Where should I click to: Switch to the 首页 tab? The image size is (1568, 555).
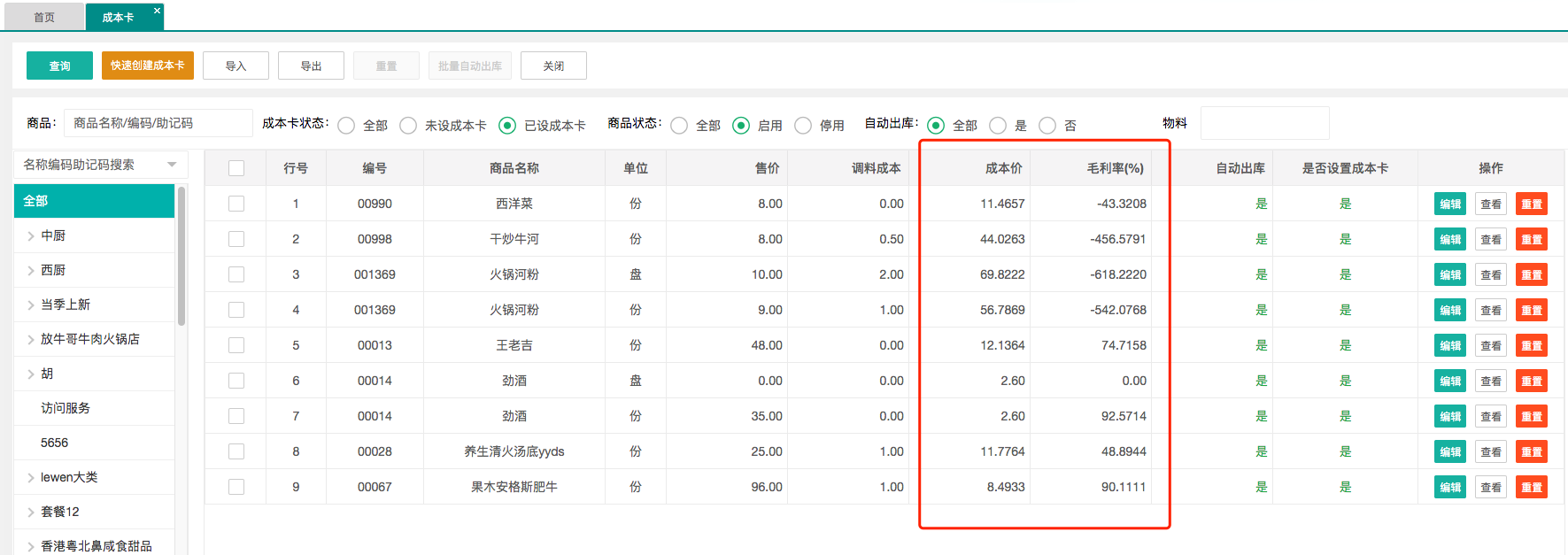tap(44, 17)
